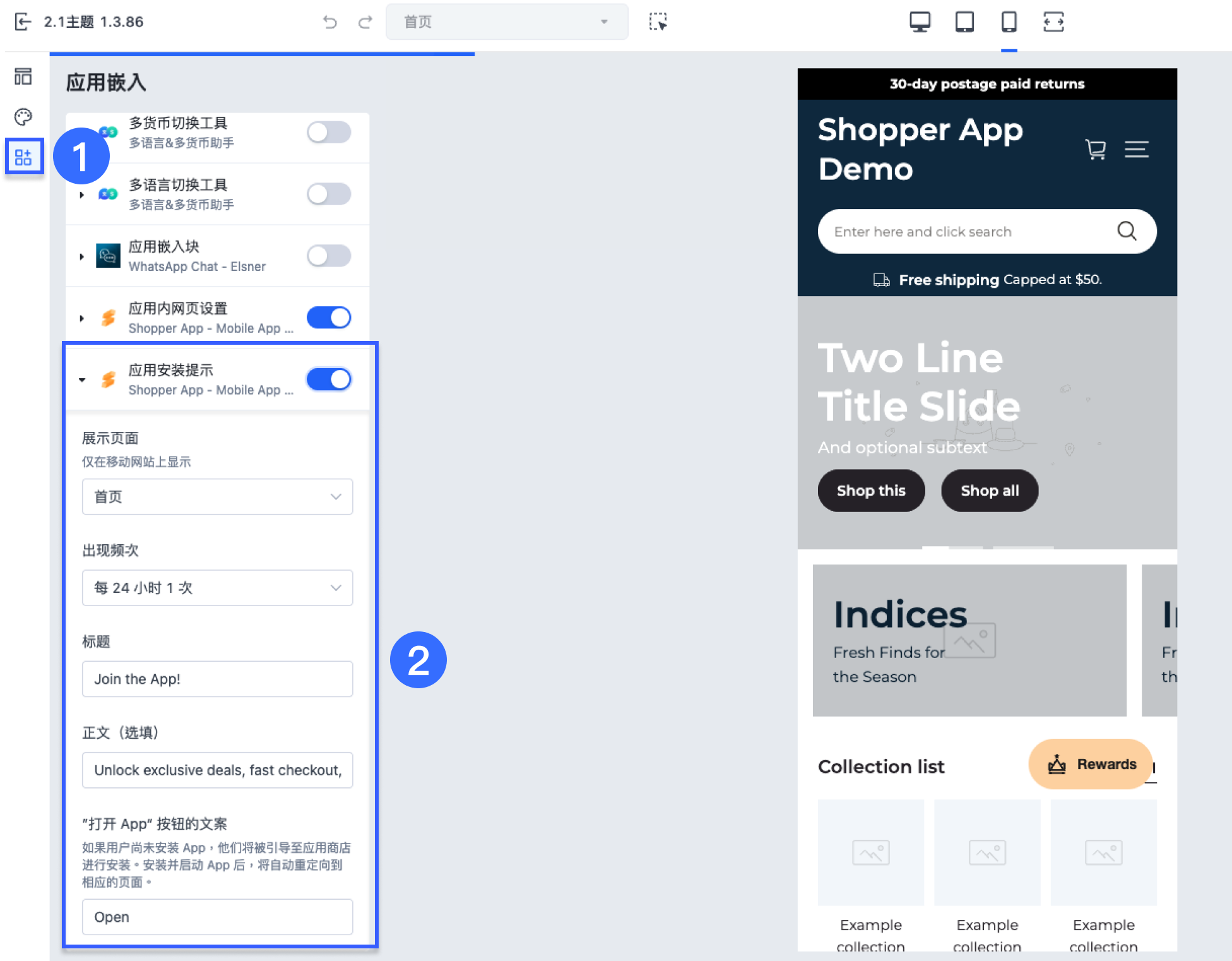
Task: Disable the 应用内网页设置 toggle
Action: click(x=329, y=318)
